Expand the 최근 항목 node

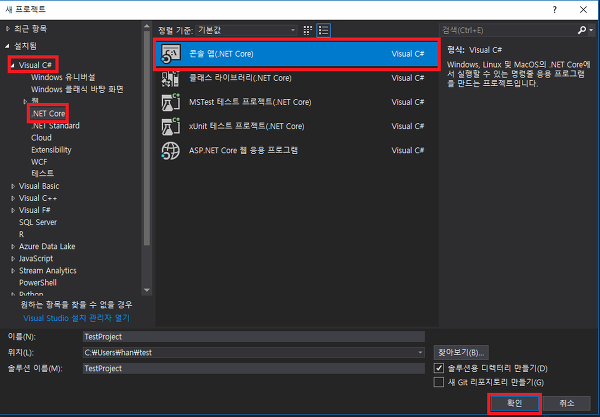[8, 29]
